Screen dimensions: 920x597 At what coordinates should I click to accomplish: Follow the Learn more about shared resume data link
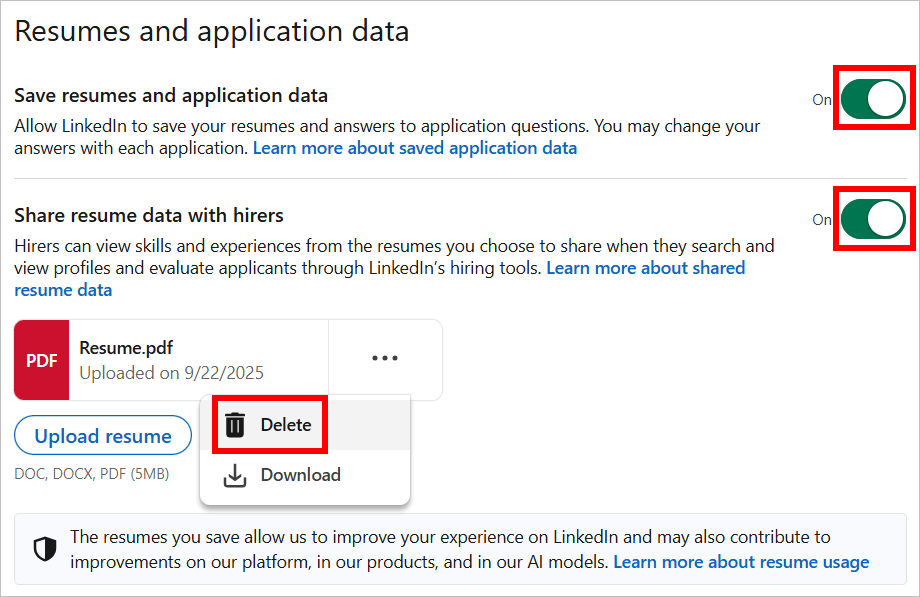coord(645,267)
